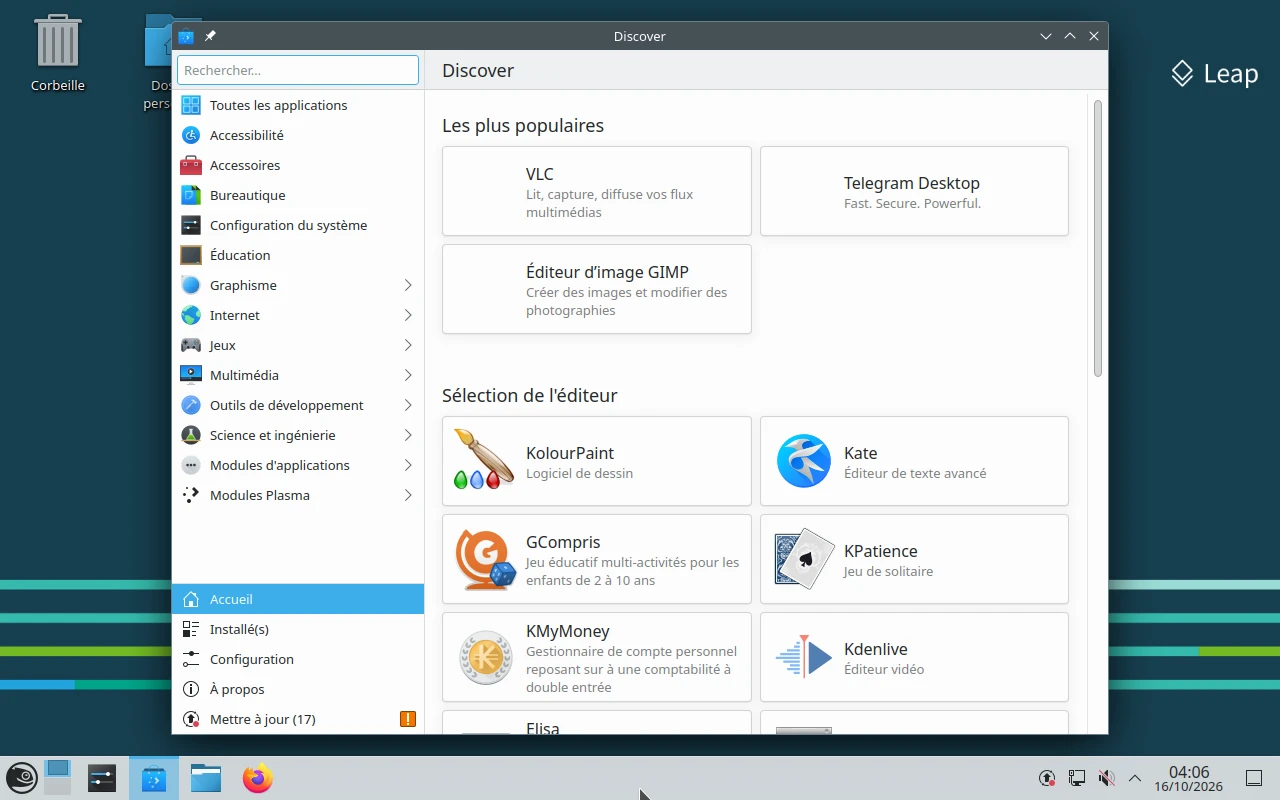Select the Science et ingénierie category
Image resolution: width=1280 pixels, height=800 pixels.
click(x=298, y=435)
